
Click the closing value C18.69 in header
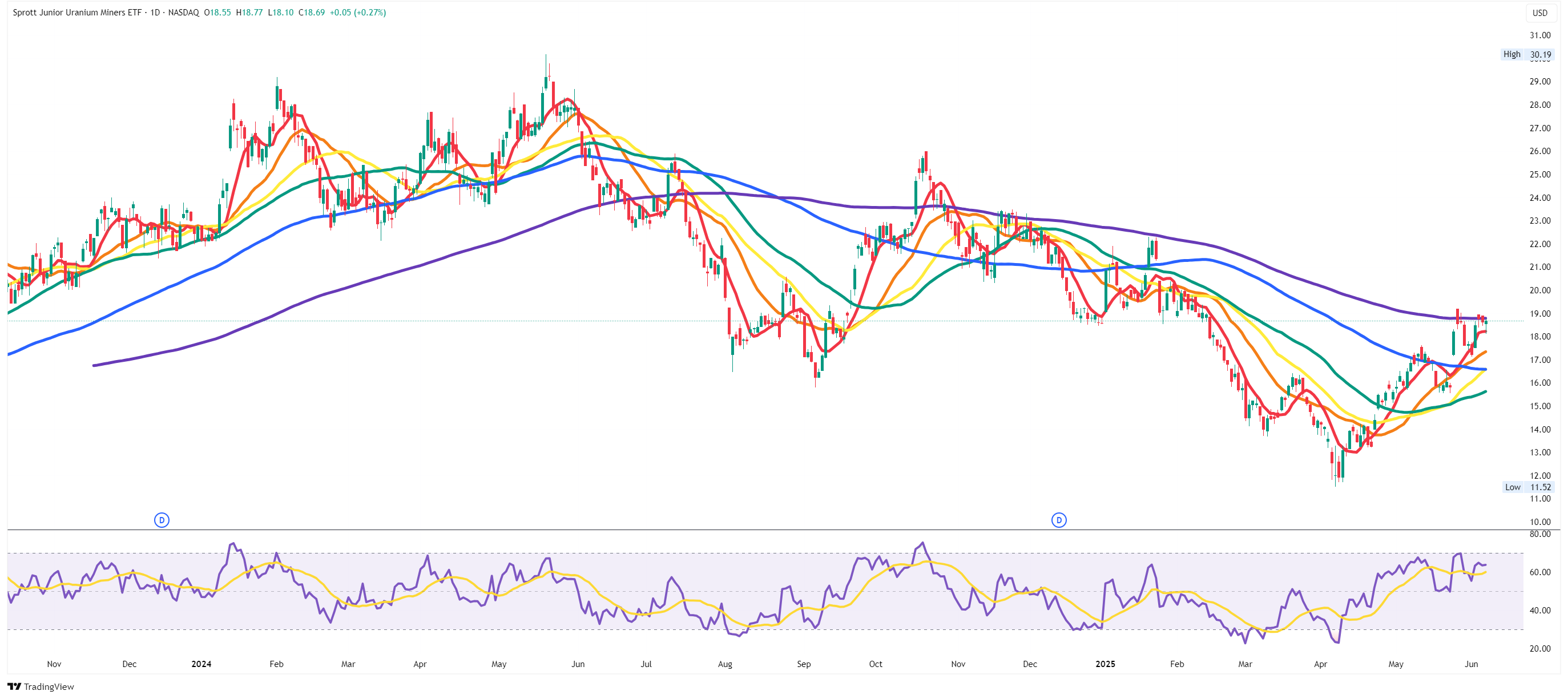point(311,12)
